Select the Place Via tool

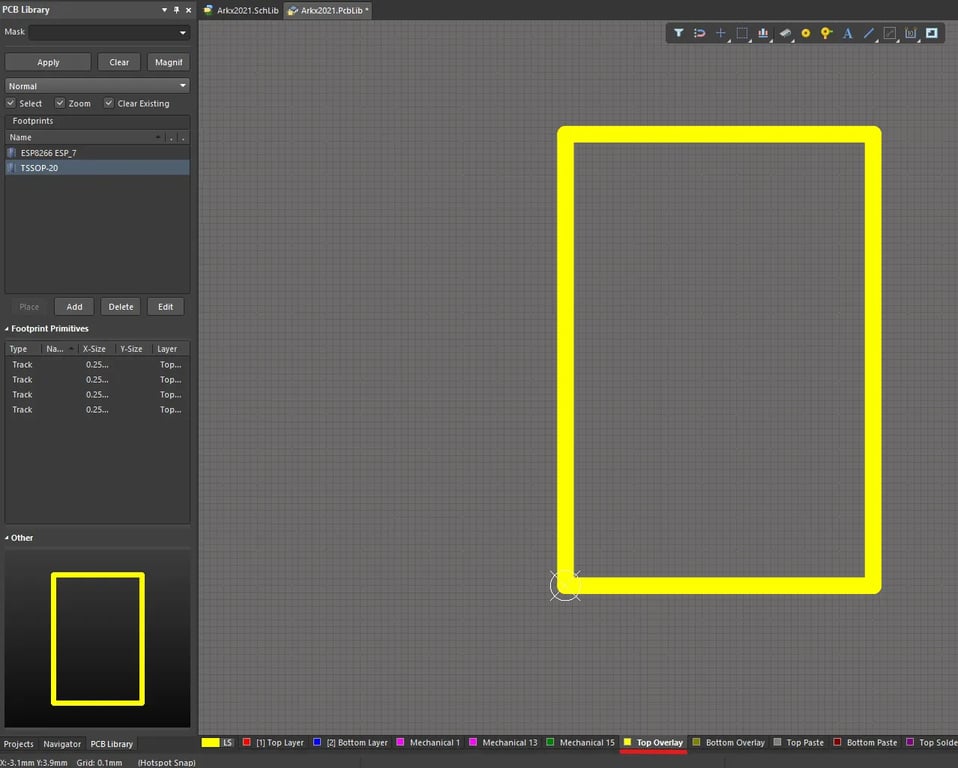coord(806,33)
